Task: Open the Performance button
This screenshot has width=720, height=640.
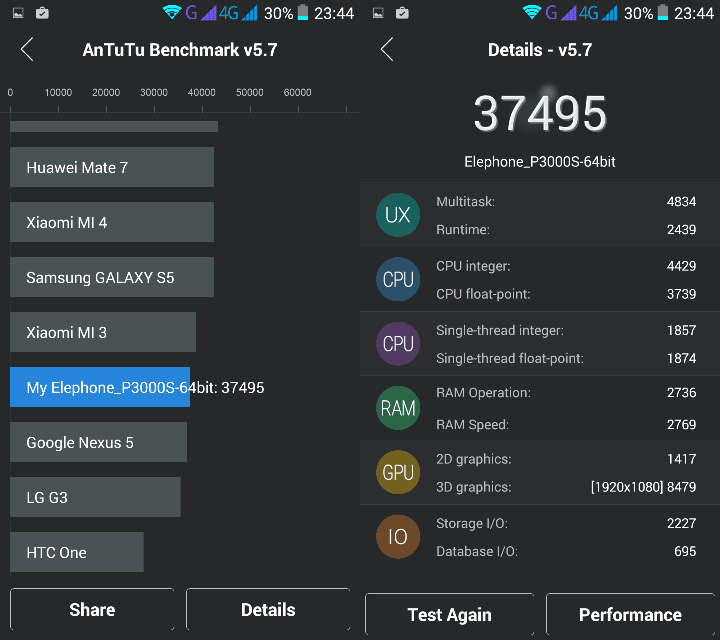Action: [x=630, y=614]
